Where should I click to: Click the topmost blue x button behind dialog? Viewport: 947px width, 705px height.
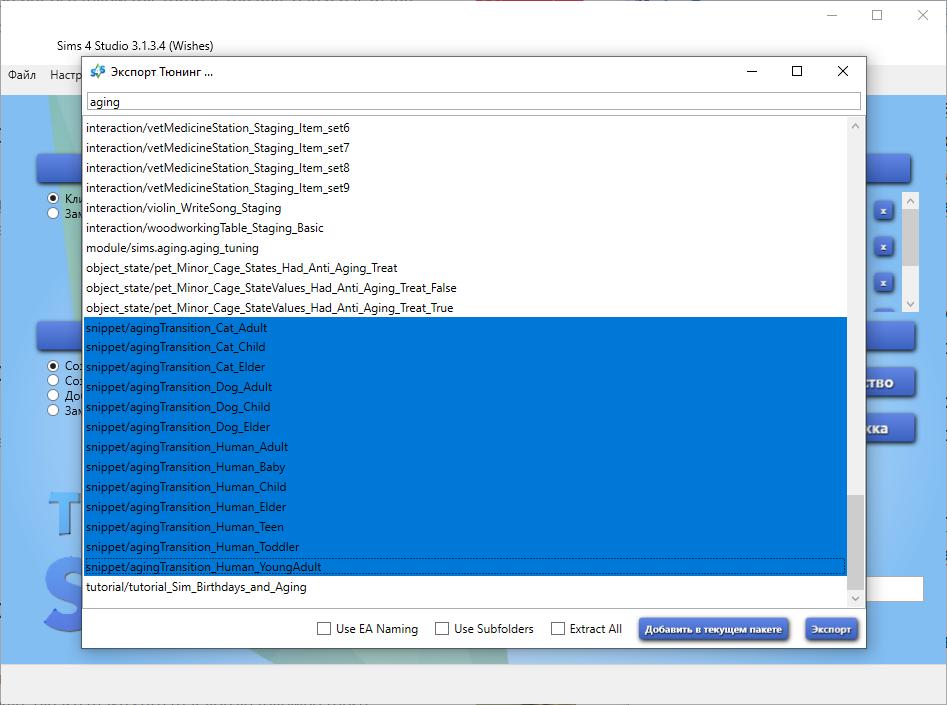tap(884, 211)
